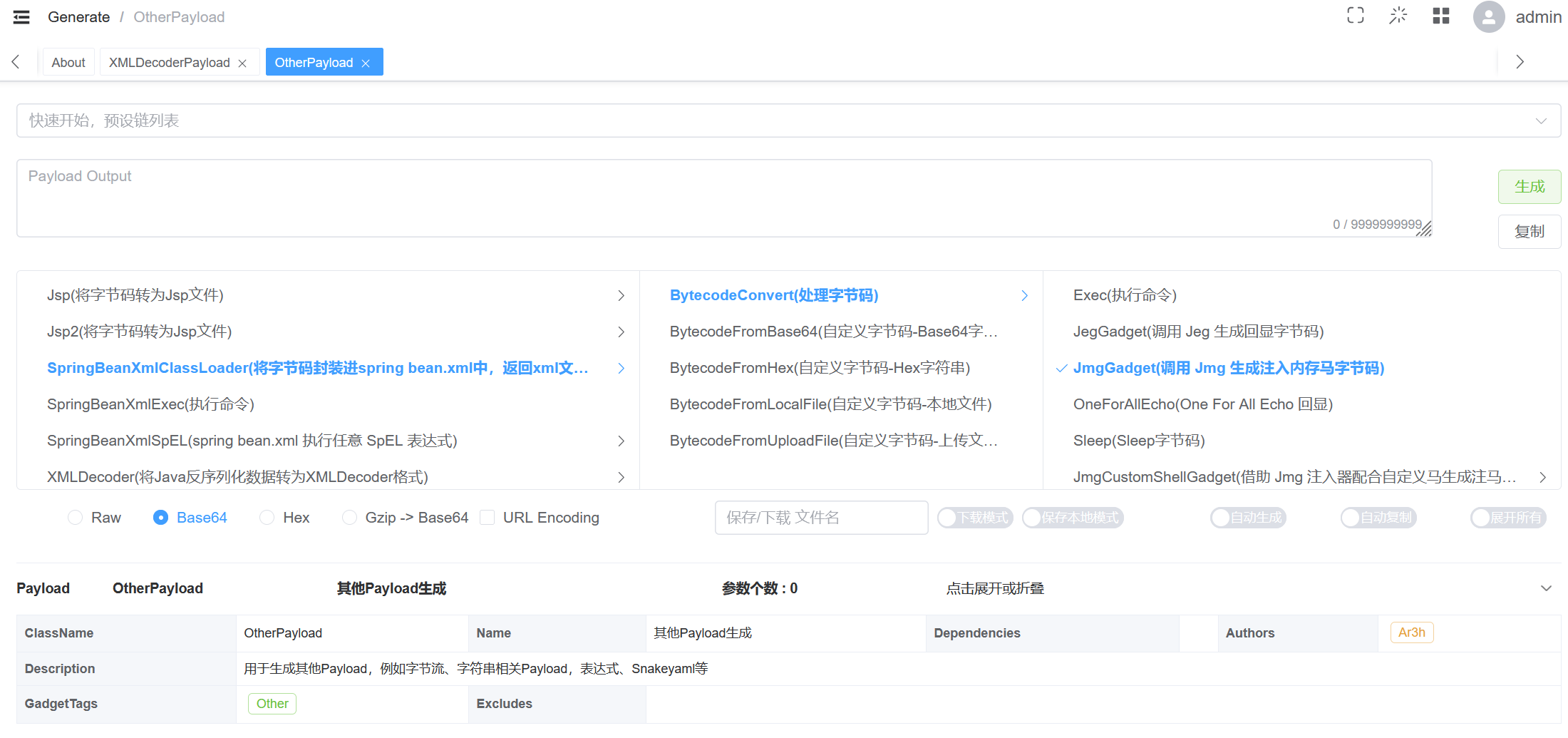Image resolution: width=1568 pixels, height=738 pixels.
Task: Enable the URL Encoding checkbox
Action: pyautogui.click(x=488, y=518)
